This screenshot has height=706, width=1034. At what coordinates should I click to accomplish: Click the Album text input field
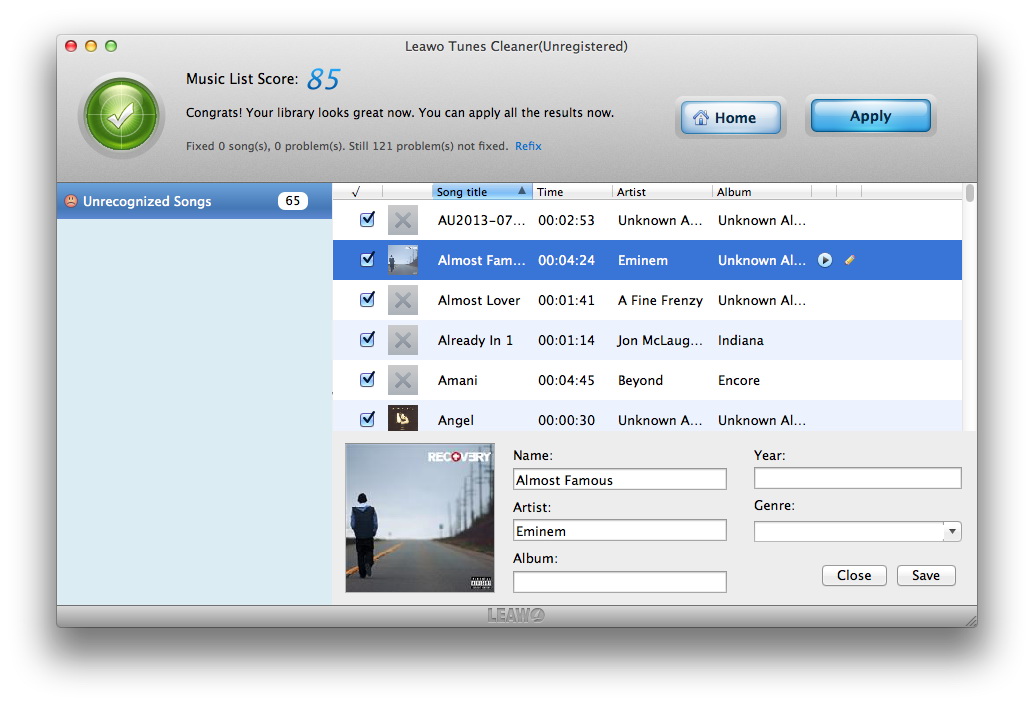(619, 582)
